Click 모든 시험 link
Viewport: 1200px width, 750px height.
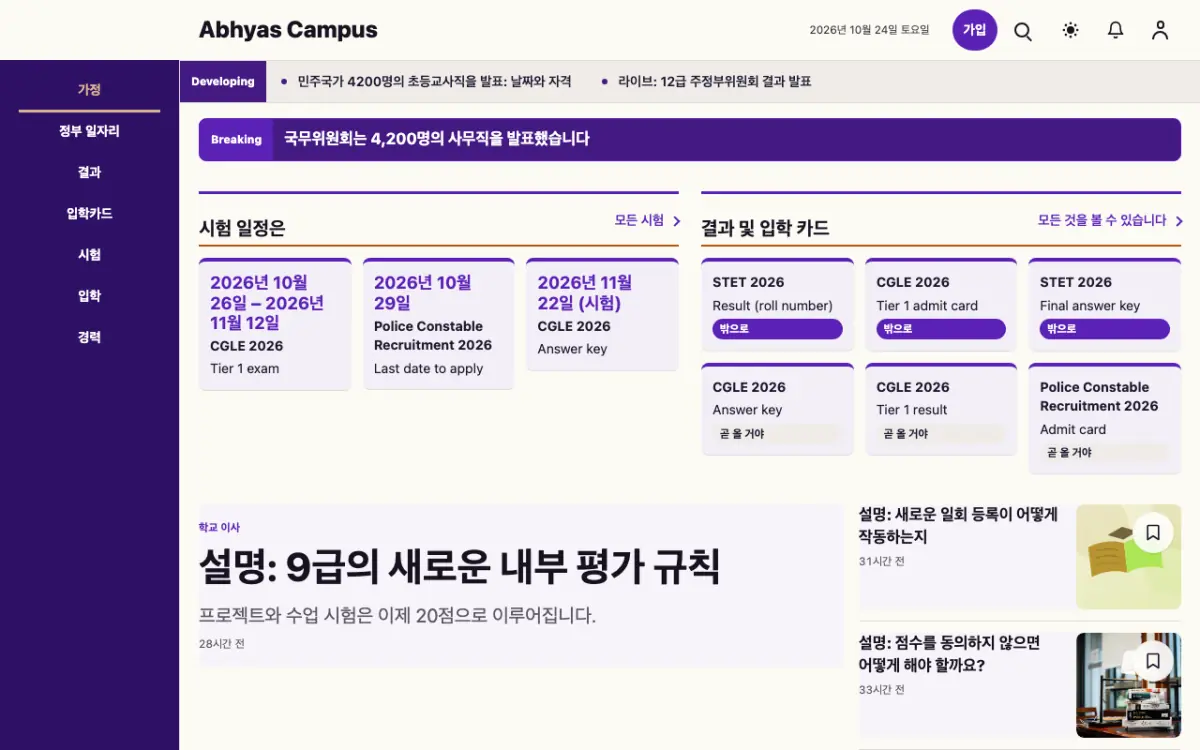pyautogui.click(x=639, y=220)
